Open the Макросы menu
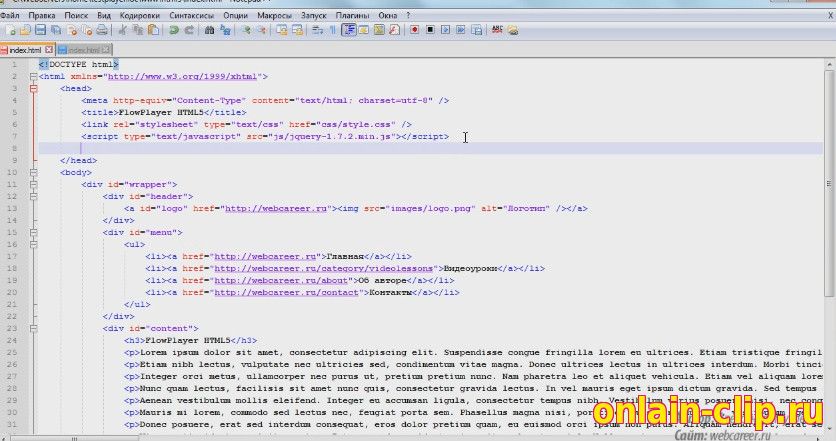This screenshot has height=441, width=836. pyautogui.click(x=274, y=15)
